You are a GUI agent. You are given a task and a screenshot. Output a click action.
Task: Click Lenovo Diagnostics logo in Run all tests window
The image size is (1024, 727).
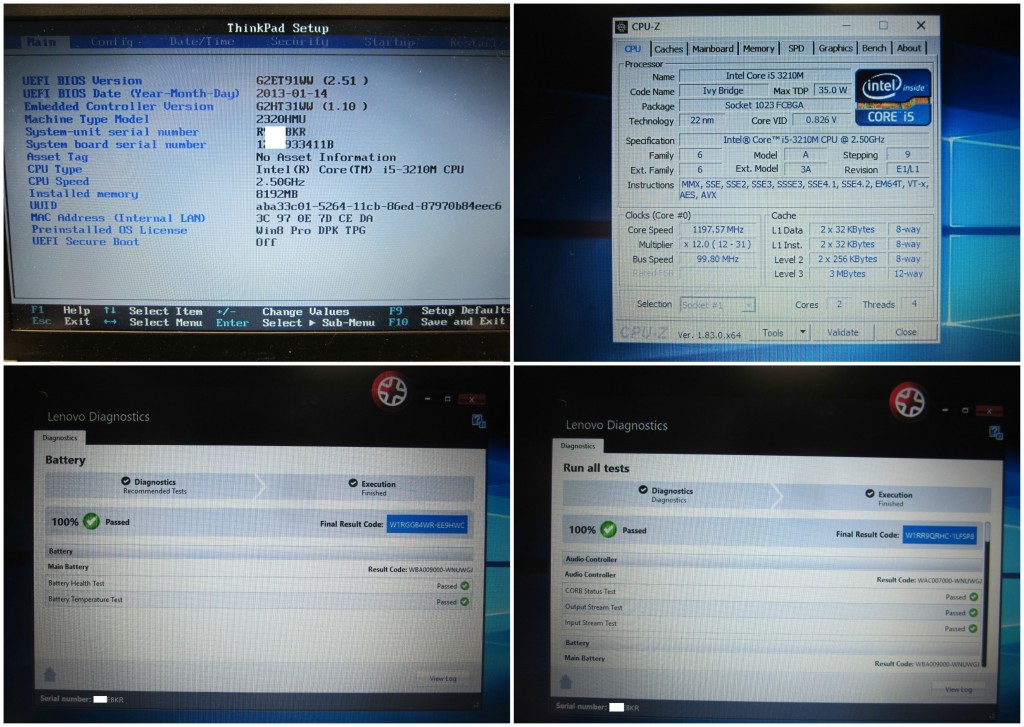point(909,402)
